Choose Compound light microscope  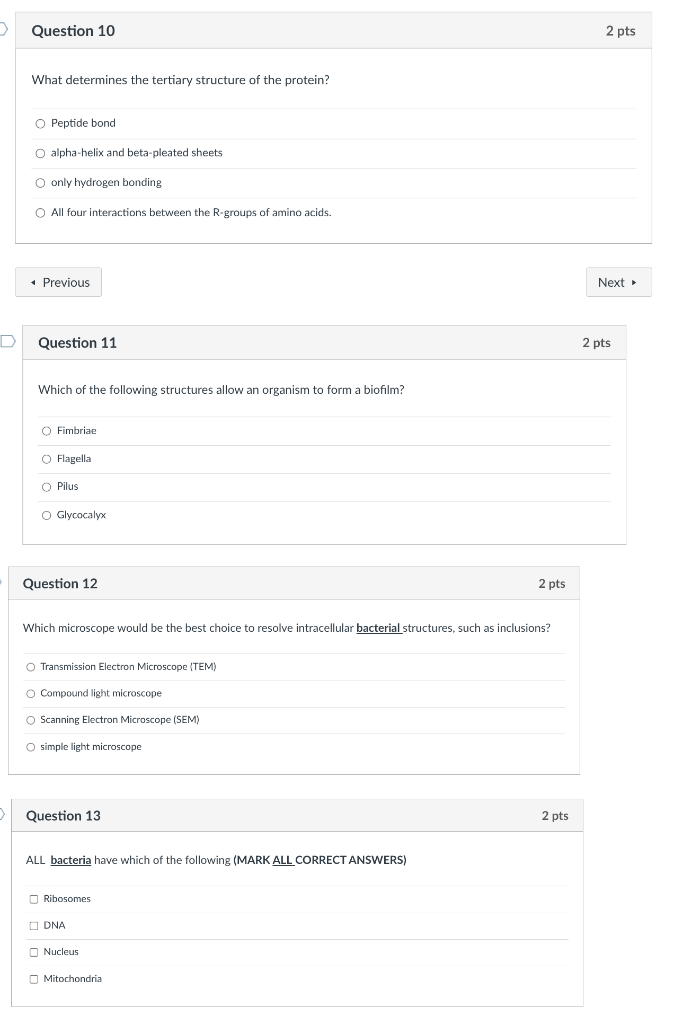(x=32, y=693)
